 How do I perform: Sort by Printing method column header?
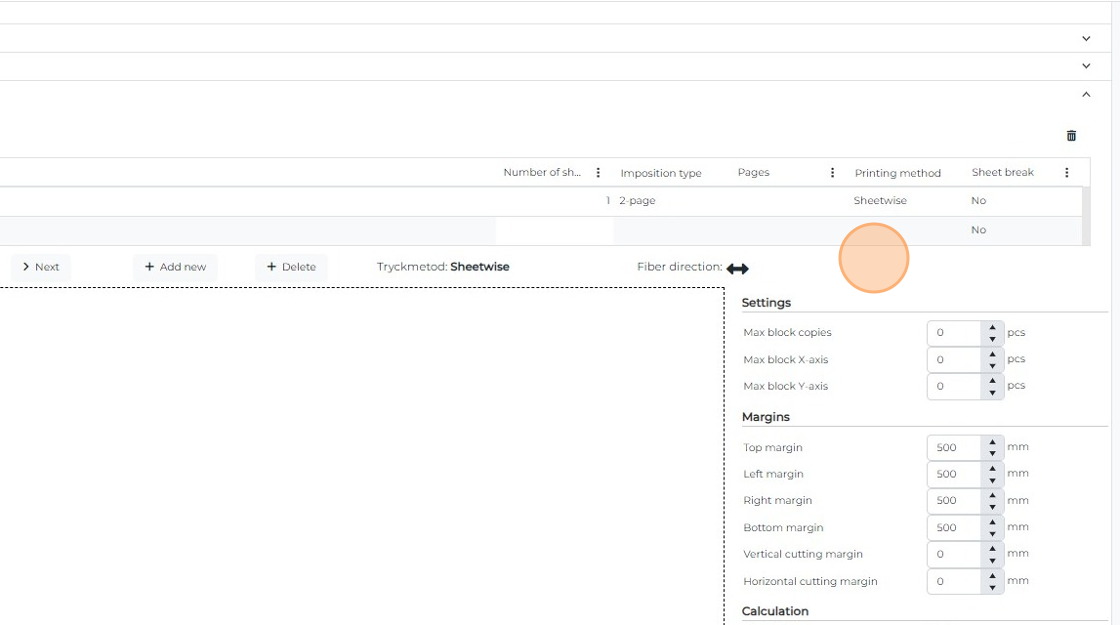897,173
